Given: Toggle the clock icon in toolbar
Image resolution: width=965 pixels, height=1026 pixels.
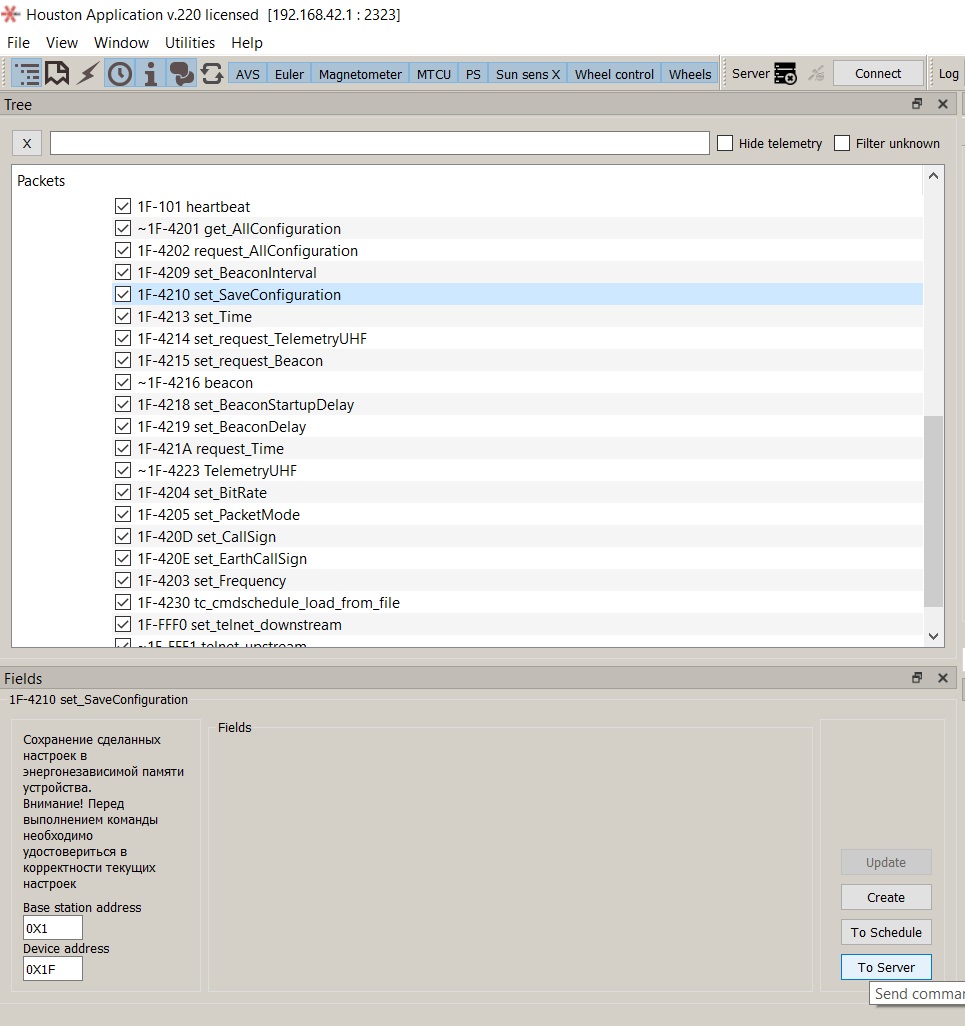Looking at the screenshot, I should point(120,74).
